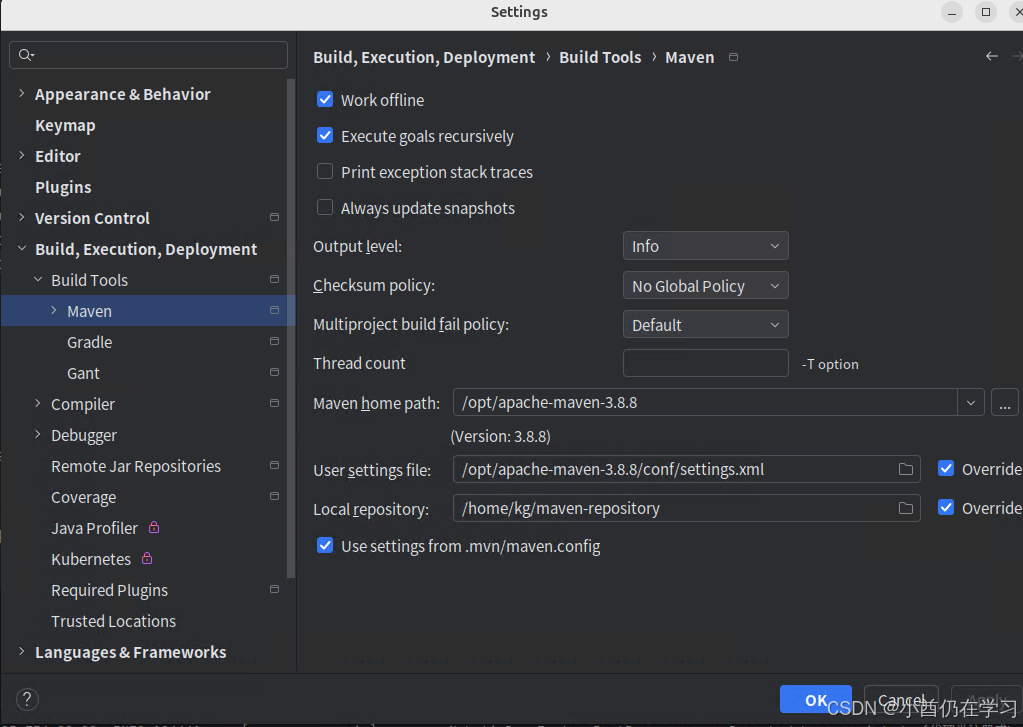This screenshot has height=727, width=1023.
Task: Click the lock icon next to Kubernetes
Action: 147,558
